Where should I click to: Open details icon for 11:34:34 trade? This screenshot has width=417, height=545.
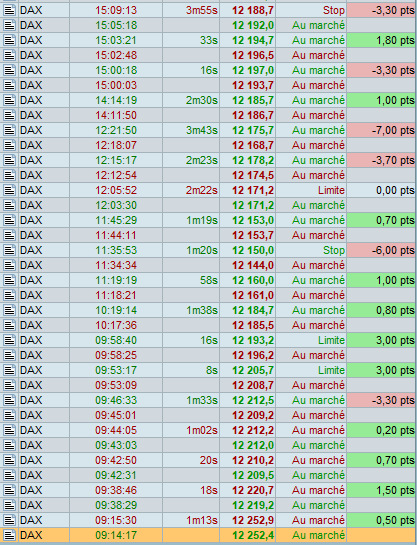(9, 265)
